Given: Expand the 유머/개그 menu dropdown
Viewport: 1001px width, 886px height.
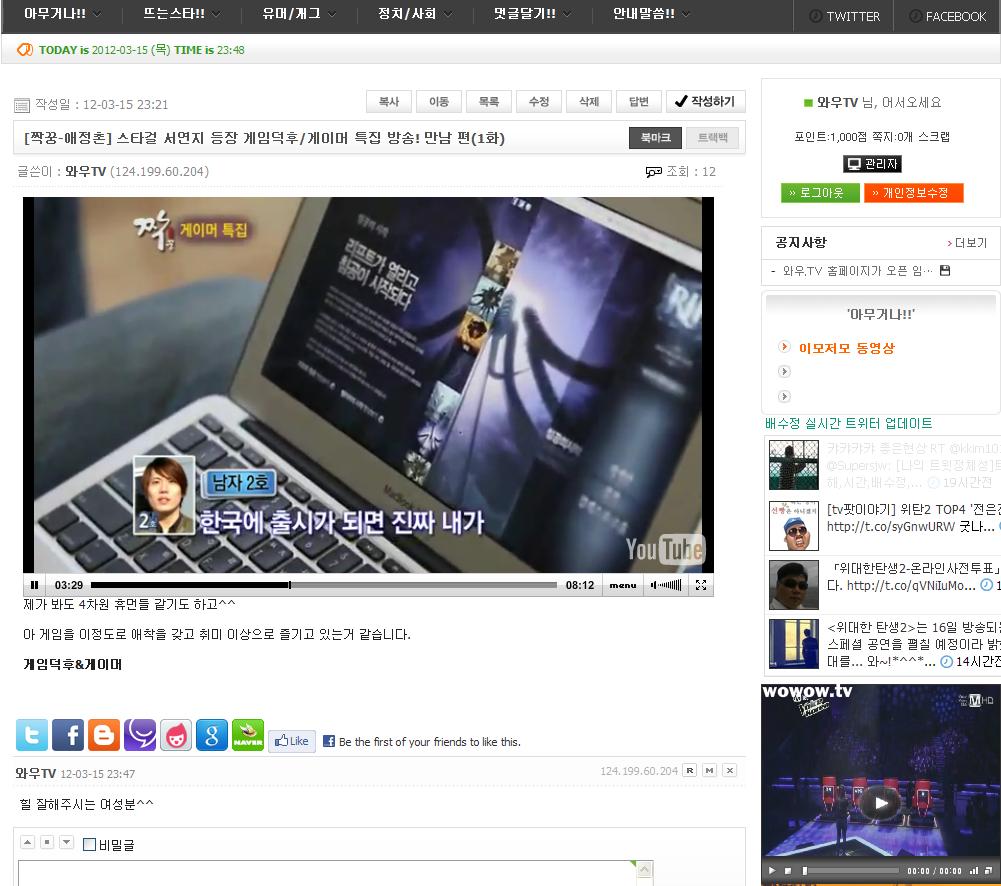Looking at the screenshot, I should point(298,15).
